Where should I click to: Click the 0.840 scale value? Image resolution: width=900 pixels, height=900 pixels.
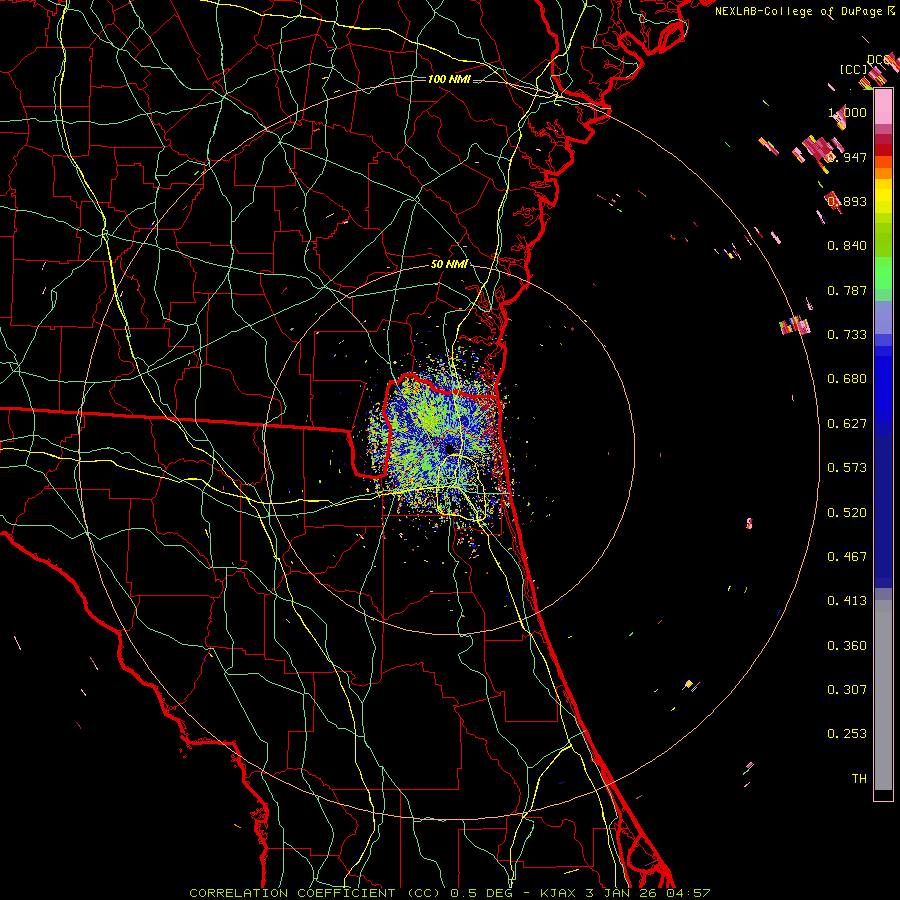(847, 246)
